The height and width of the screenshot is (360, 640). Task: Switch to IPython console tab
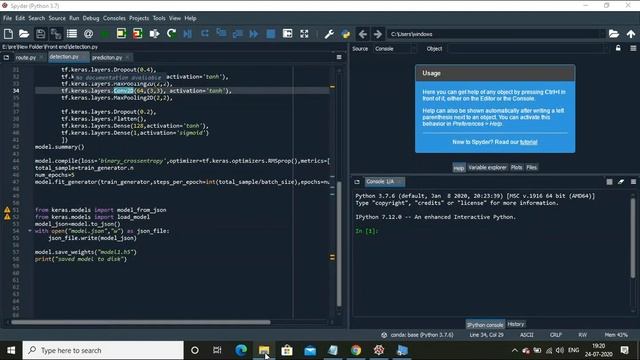[x=485, y=324]
